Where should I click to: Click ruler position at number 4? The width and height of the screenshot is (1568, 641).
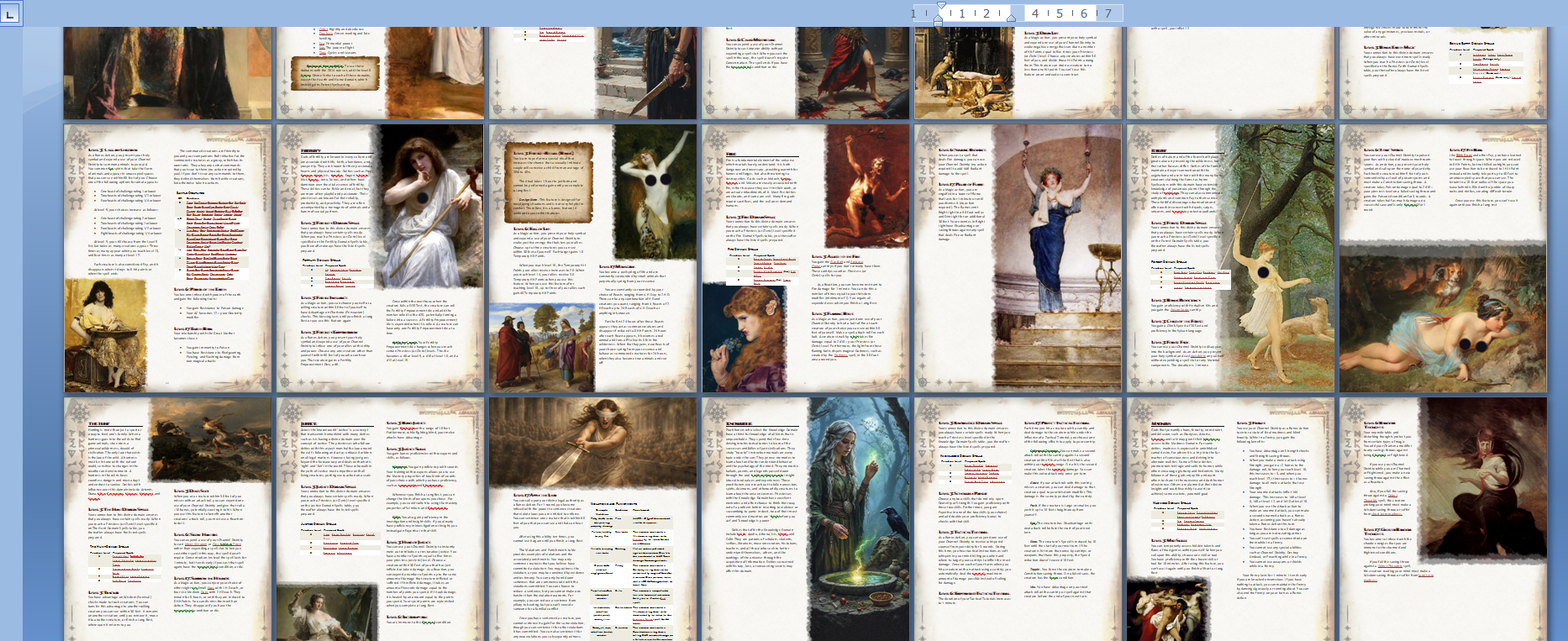pos(1035,13)
